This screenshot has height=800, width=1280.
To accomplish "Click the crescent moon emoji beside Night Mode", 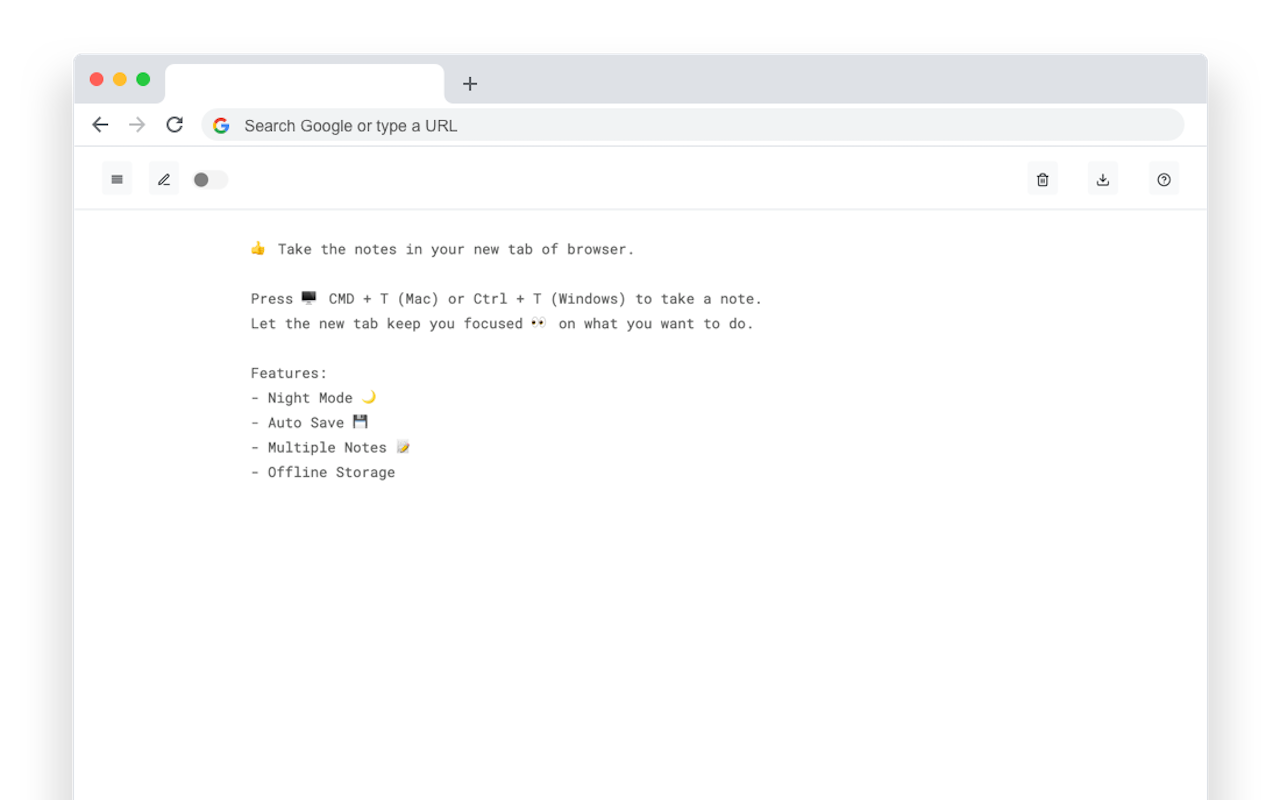I will (x=367, y=397).
